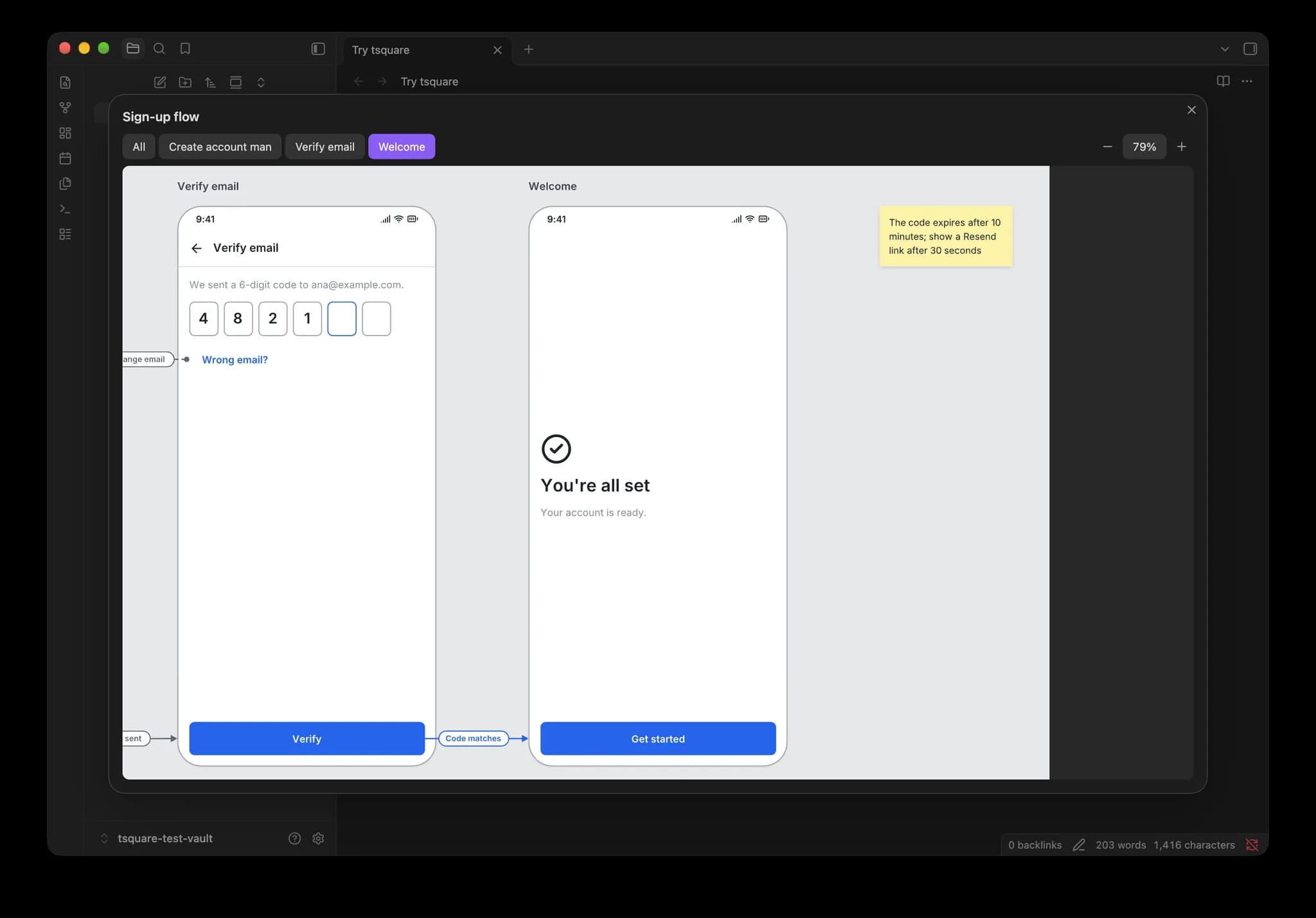Close the Try tsquare tab
The width and height of the screenshot is (1316, 918).
pos(497,50)
